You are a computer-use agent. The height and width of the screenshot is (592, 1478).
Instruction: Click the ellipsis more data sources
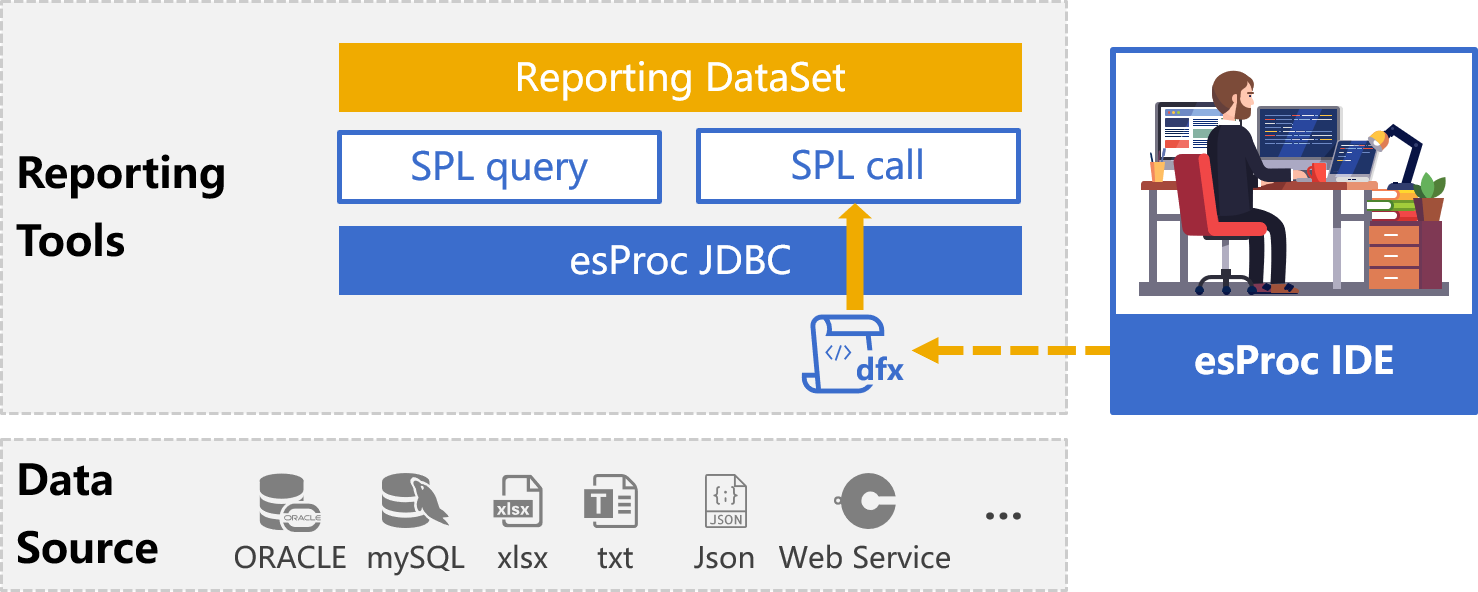tap(1003, 516)
